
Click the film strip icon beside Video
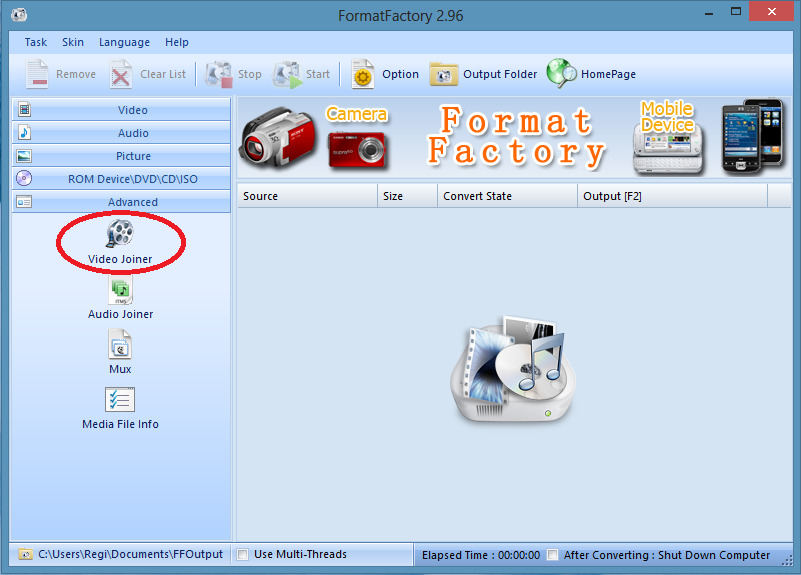24,109
